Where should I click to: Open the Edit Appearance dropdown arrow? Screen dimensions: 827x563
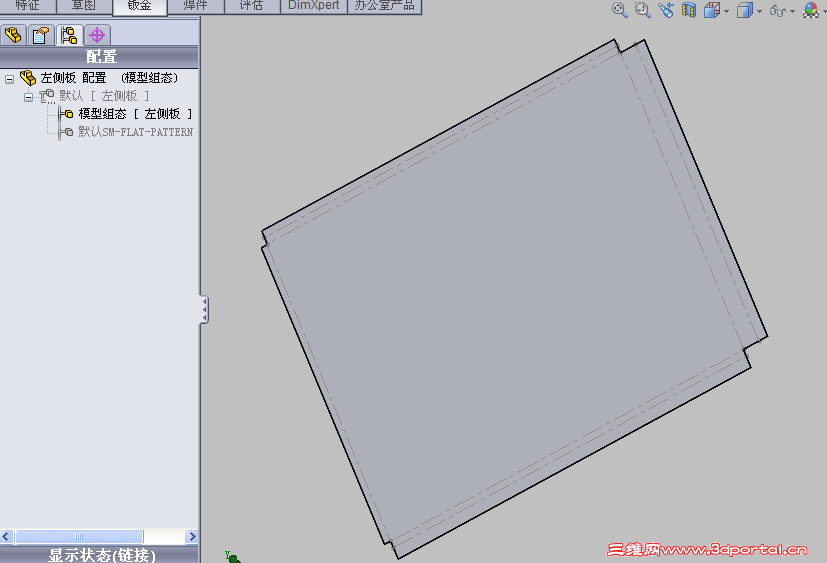tap(824, 11)
